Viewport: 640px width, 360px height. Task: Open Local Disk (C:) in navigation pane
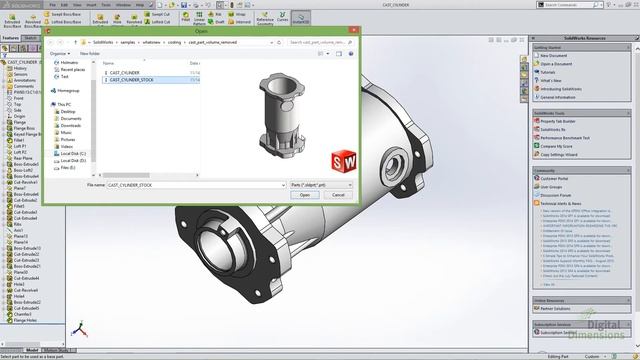[x=73, y=153]
